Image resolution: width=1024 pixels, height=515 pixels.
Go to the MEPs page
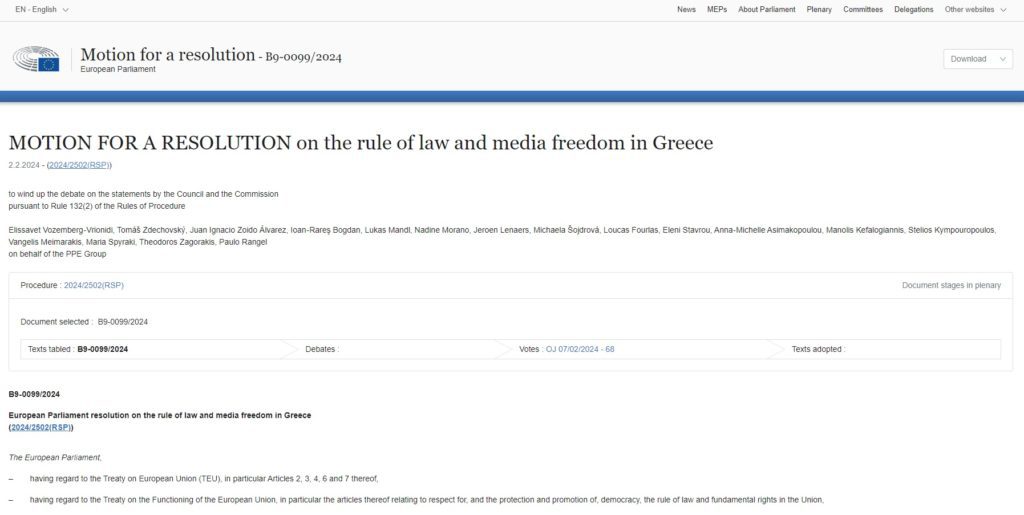[716, 9]
